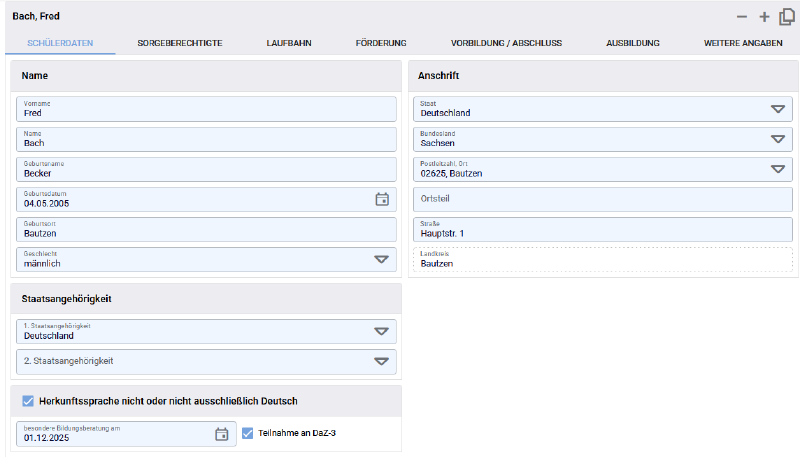Open the Bildungsberatung date calendar icon
The width and height of the screenshot is (800, 457).
point(222,434)
